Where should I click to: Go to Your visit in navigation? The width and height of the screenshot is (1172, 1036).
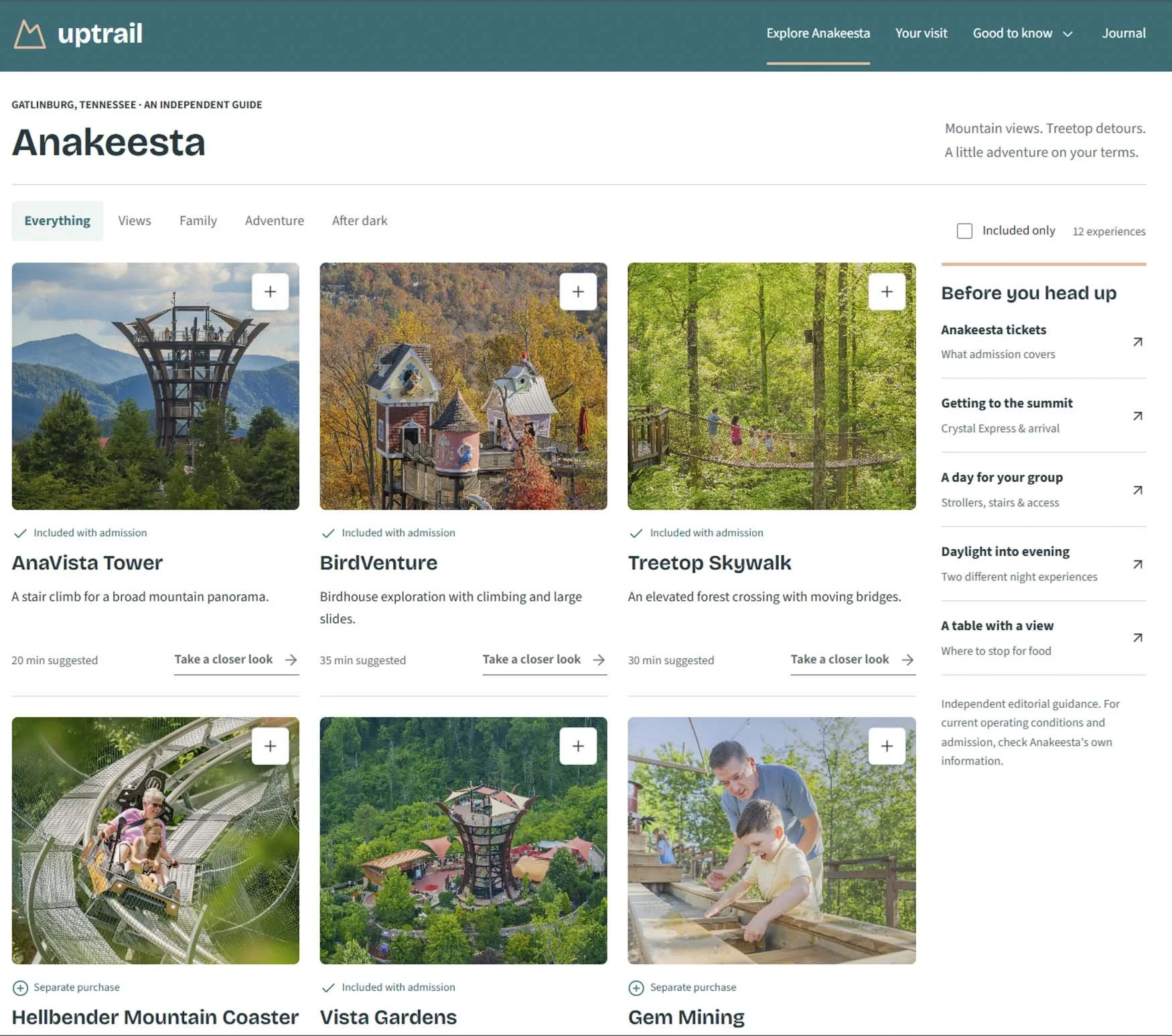[x=921, y=33]
